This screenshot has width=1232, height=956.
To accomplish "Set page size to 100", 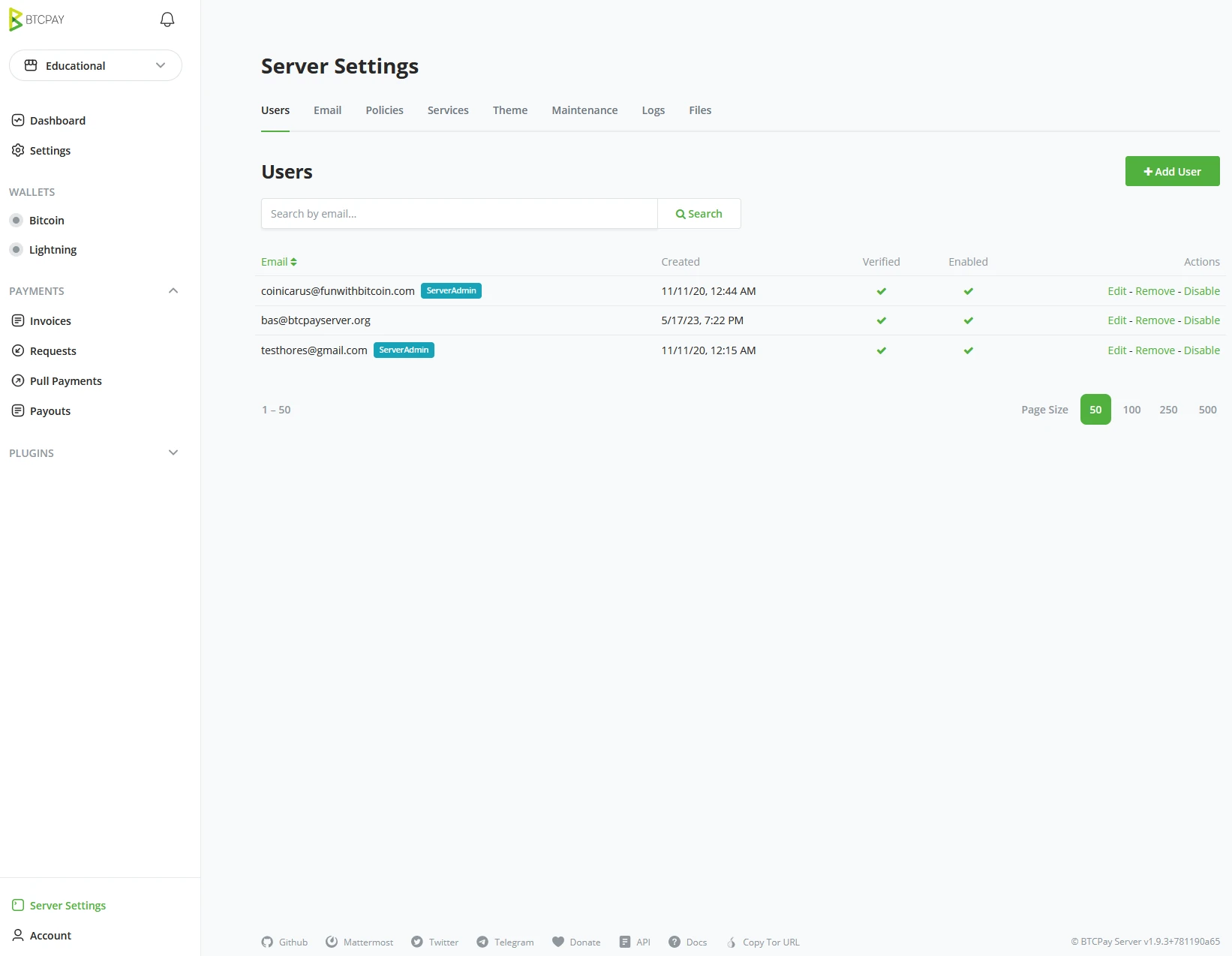I will coord(1131,410).
